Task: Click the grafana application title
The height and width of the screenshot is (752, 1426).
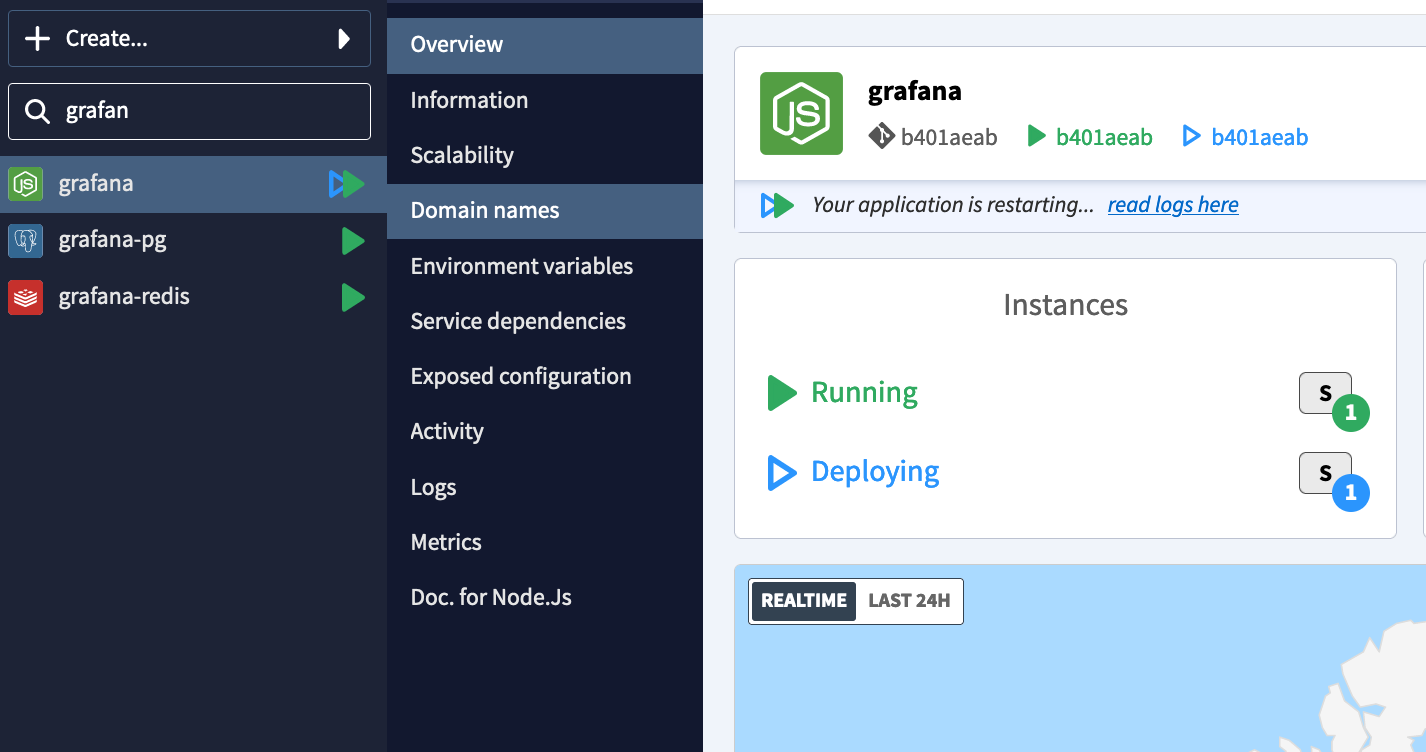Action: (915, 91)
